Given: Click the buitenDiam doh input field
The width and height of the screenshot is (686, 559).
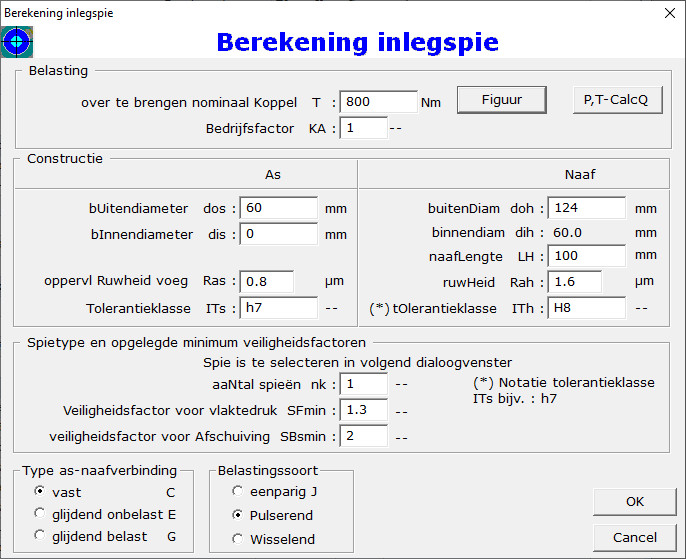Looking at the screenshot, I should [587, 208].
